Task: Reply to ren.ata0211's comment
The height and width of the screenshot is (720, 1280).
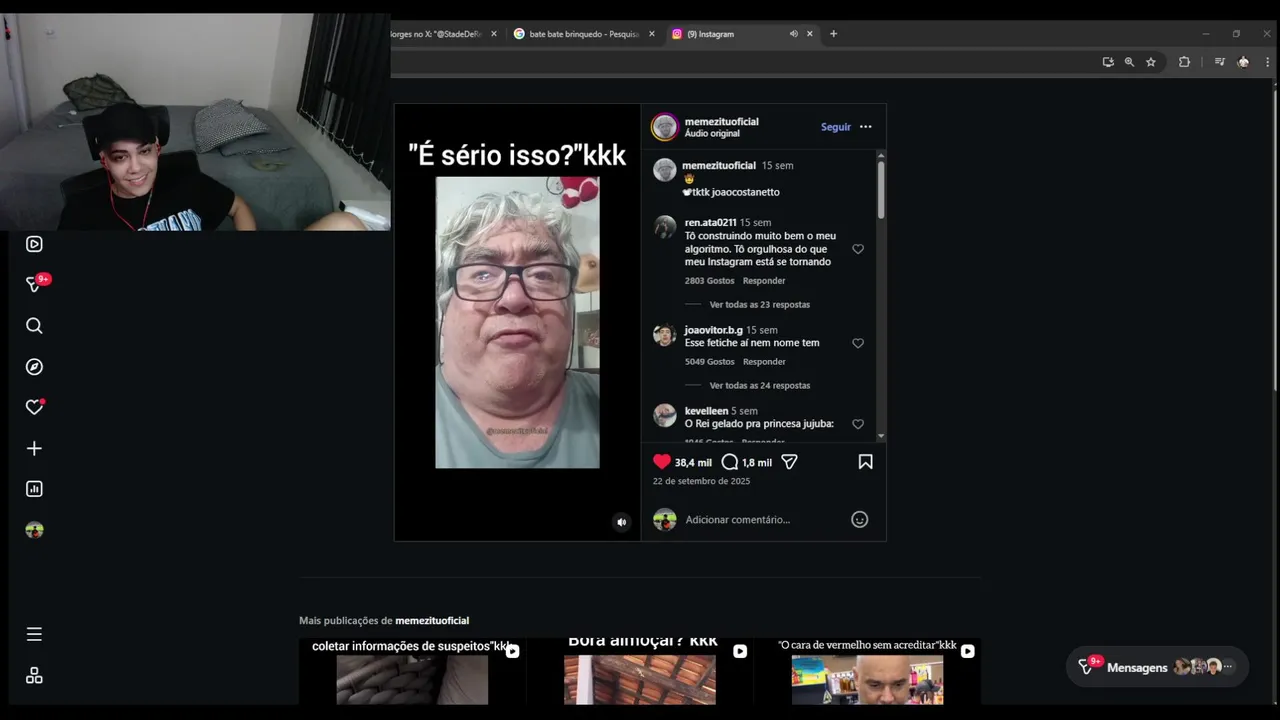Action: tap(764, 281)
